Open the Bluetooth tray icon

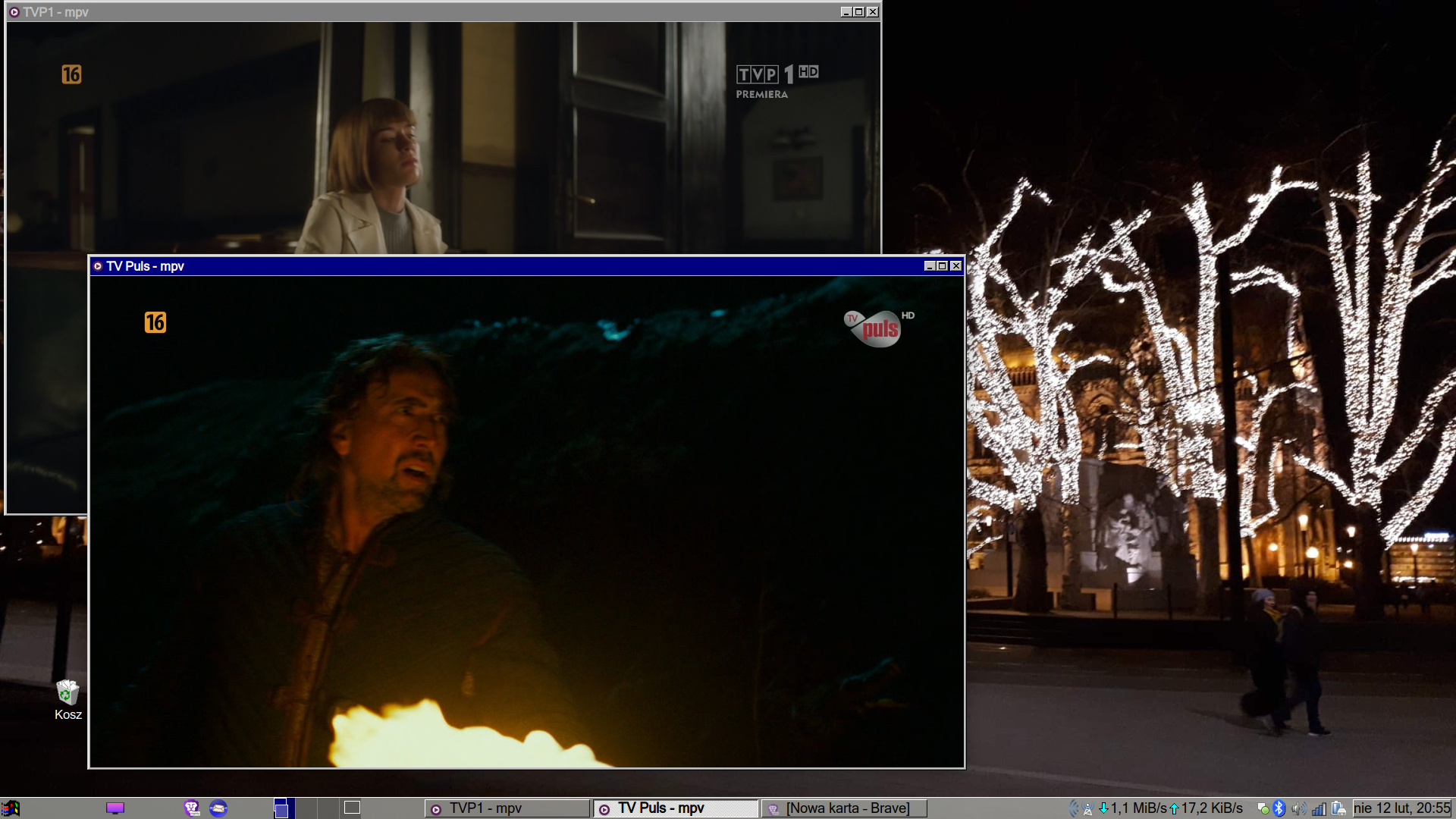[x=1279, y=808]
